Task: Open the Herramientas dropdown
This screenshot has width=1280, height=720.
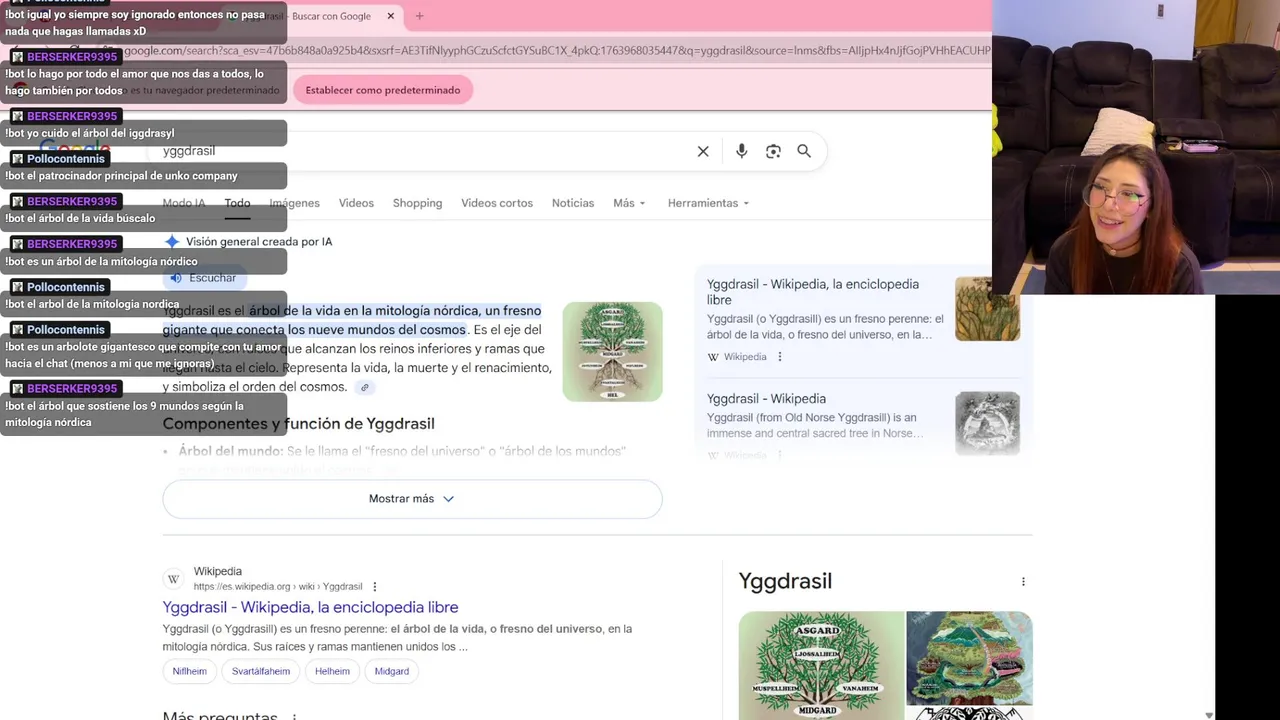Action: pyautogui.click(x=708, y=203)
